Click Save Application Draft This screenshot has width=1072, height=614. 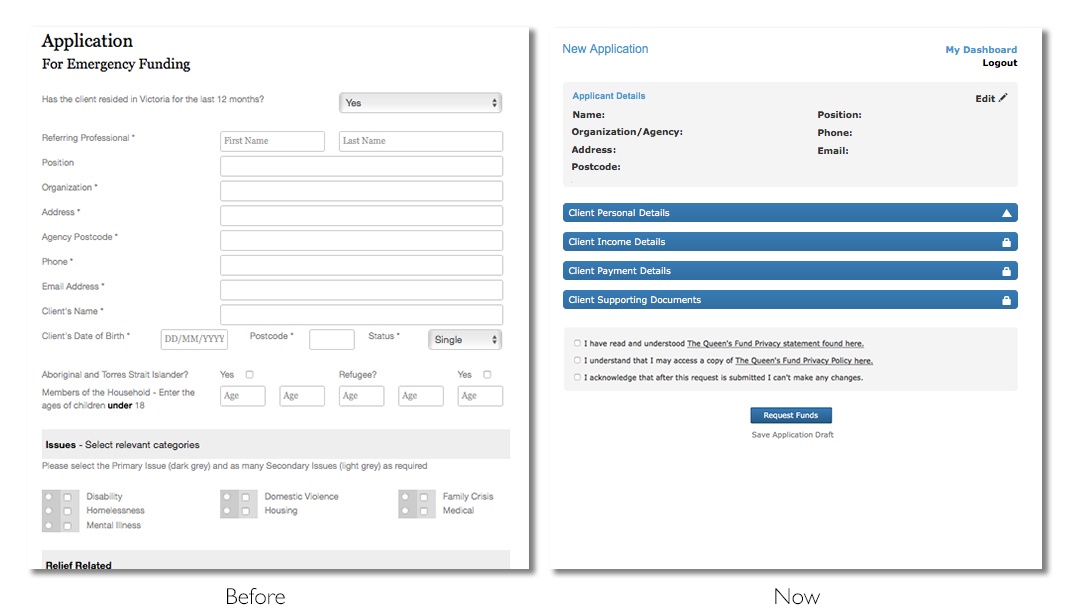(792, 435)
